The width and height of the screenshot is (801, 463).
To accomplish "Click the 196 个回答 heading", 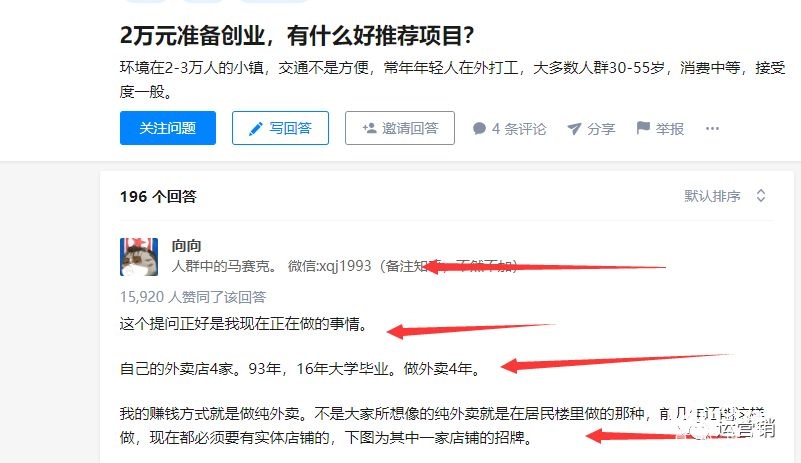I will tap(158, 196).
